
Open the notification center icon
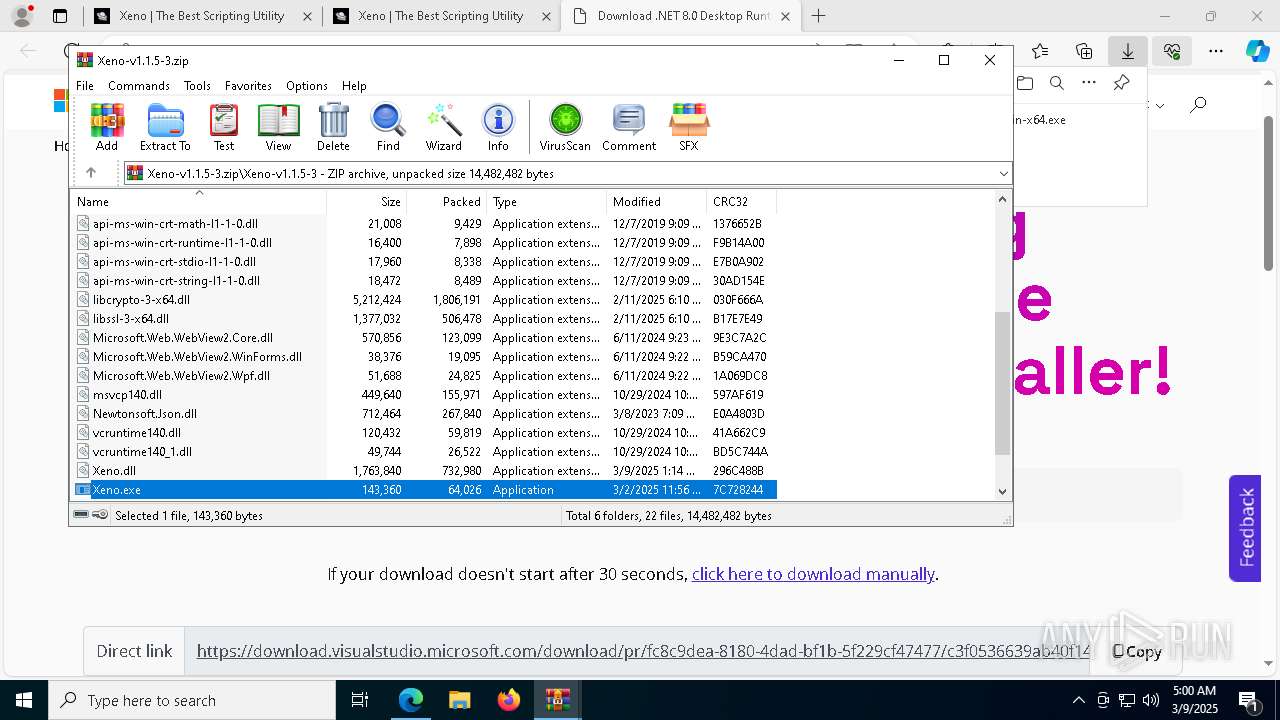pos(1248,700)
